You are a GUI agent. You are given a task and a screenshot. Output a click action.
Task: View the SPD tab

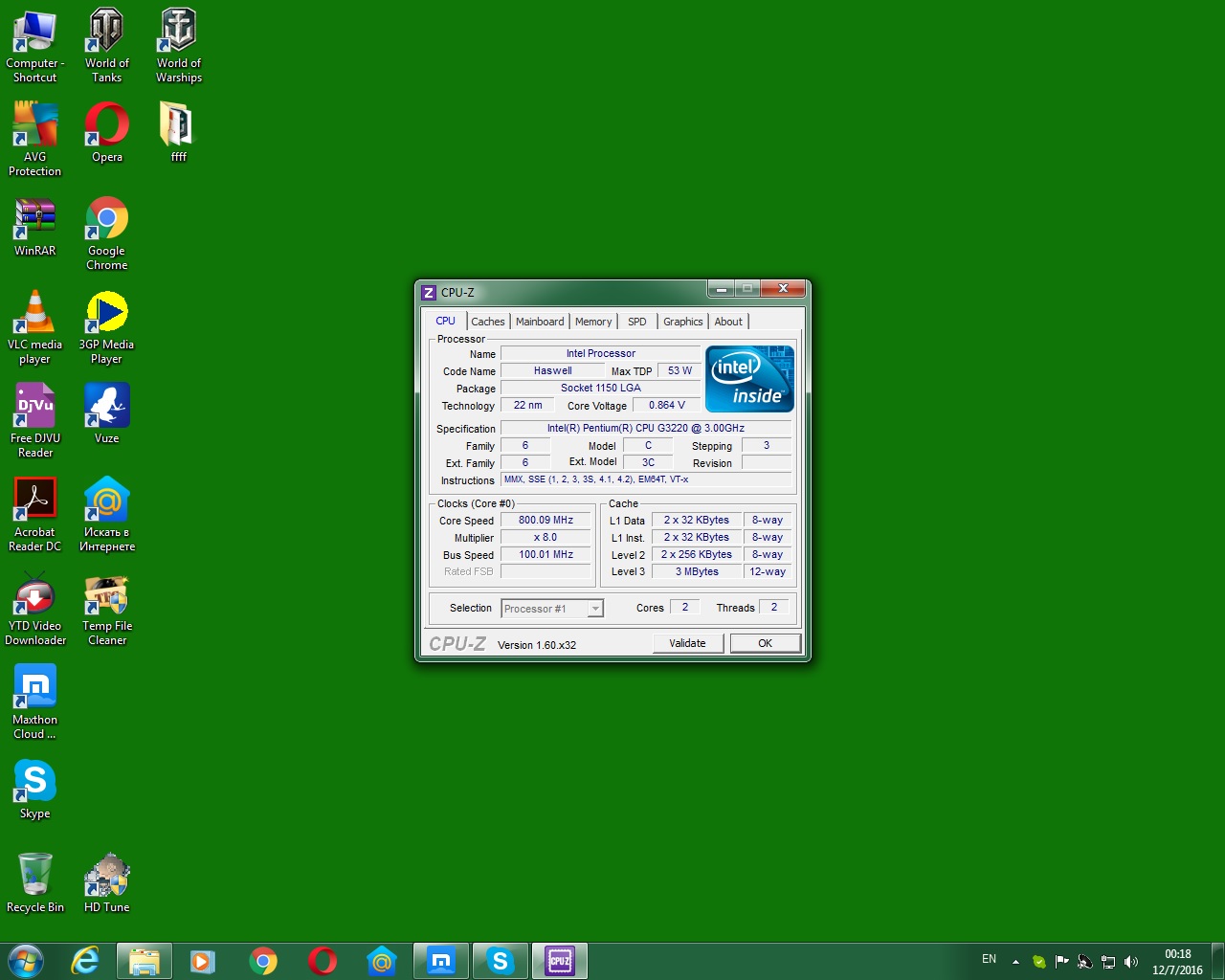636,322
